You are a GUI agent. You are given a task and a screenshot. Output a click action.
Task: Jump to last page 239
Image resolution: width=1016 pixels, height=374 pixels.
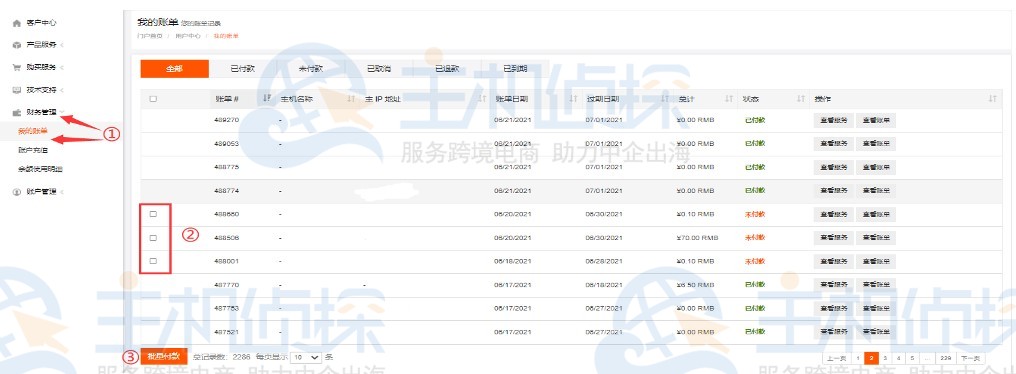pos(945,358)
